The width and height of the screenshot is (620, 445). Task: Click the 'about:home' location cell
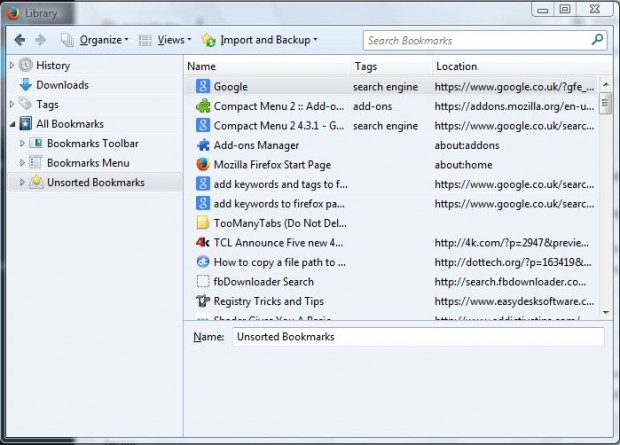click(x=463, y=164)
